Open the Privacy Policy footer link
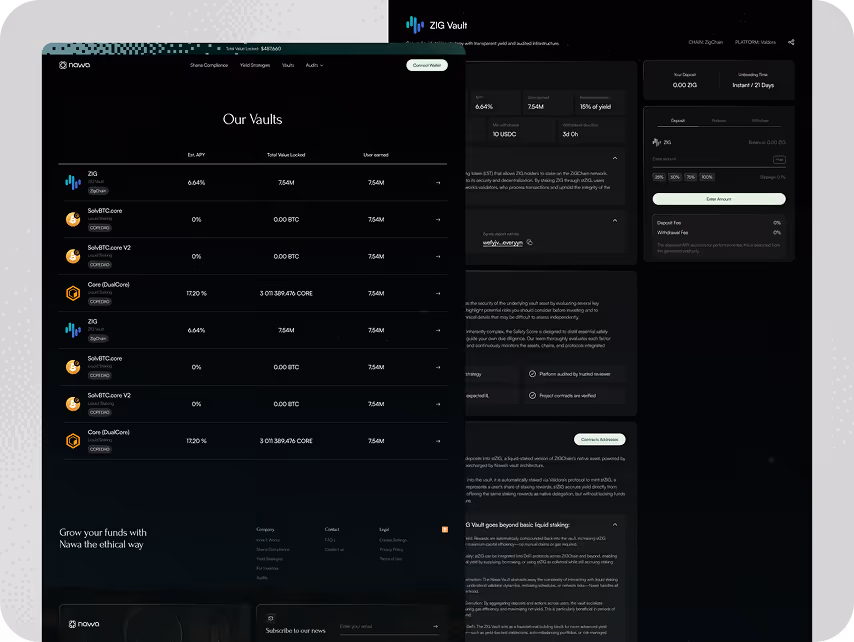 pyautogui.click(x=392, y=549)
